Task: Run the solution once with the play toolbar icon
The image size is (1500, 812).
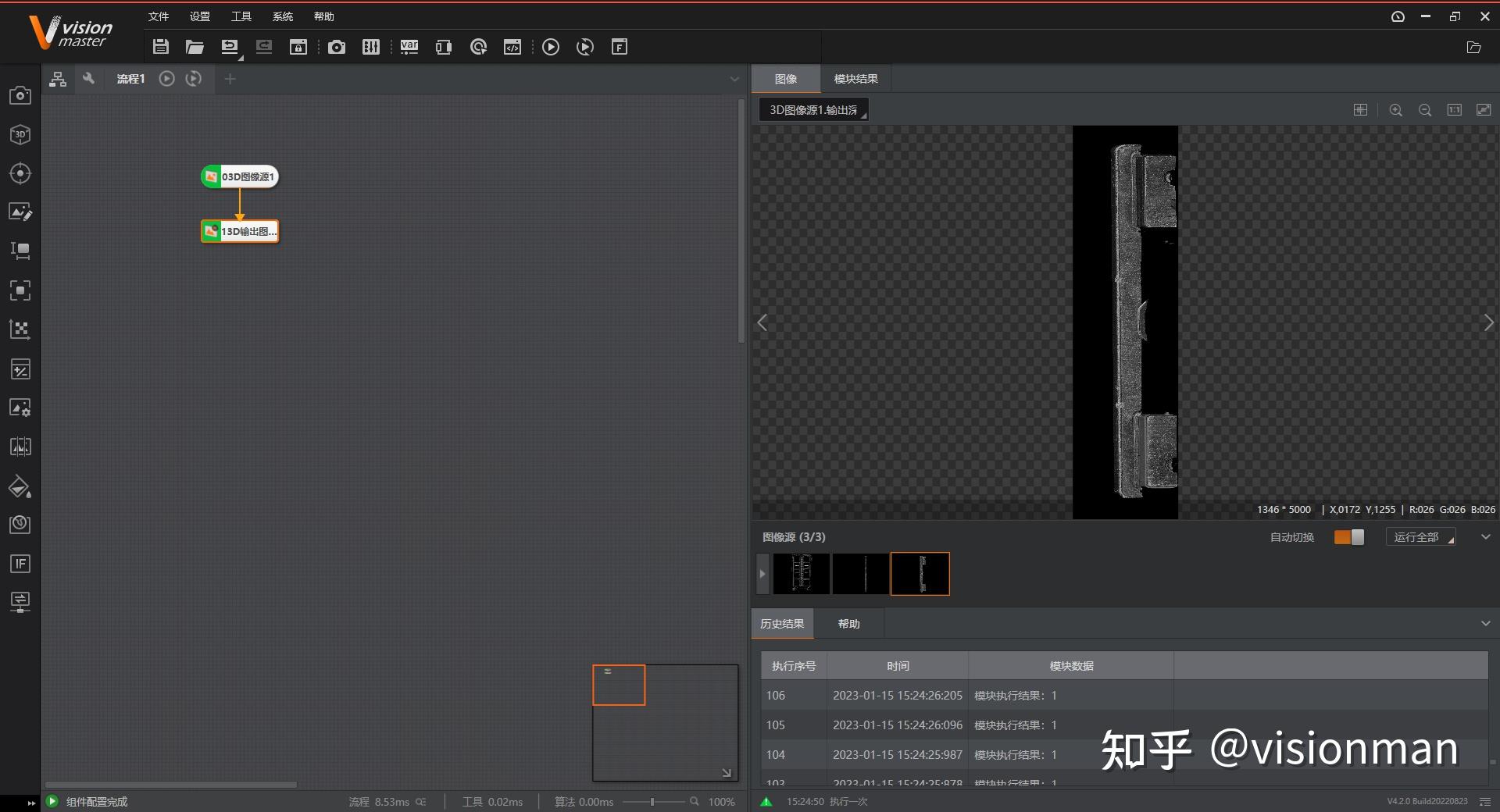Action: coord(551,47)
